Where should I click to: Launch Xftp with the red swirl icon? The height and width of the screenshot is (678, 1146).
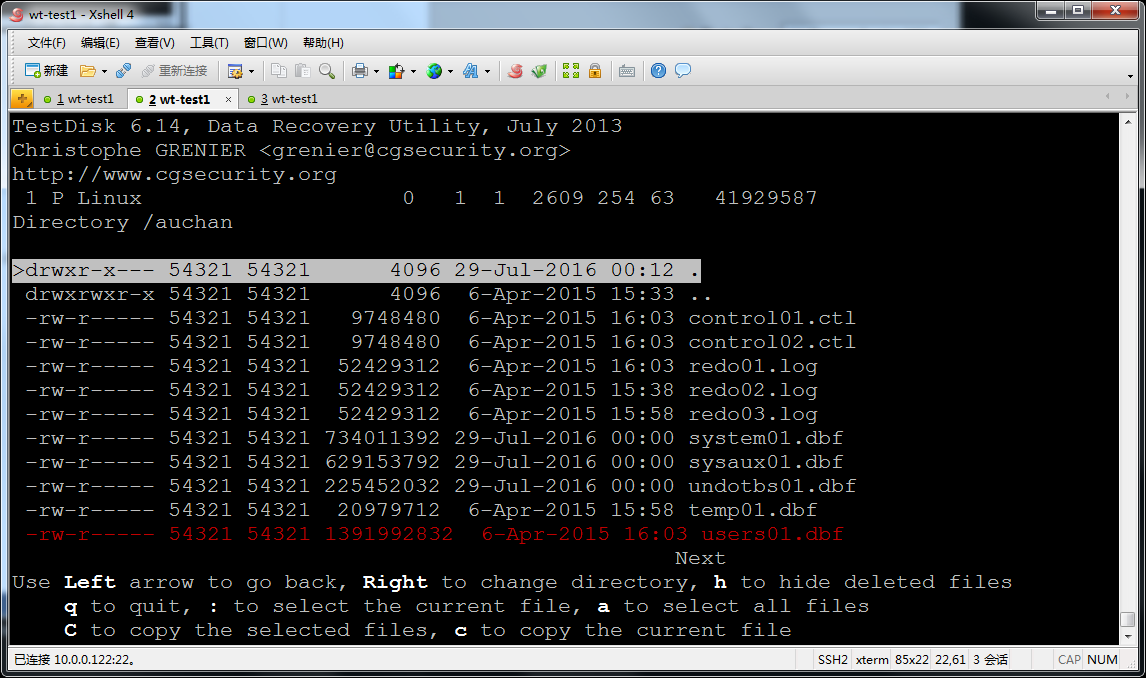coord(515,71)
